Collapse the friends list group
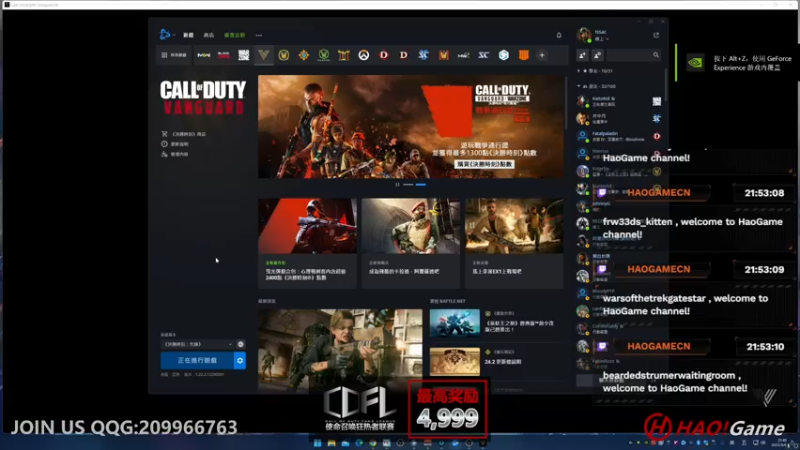 tap(596, 86)
